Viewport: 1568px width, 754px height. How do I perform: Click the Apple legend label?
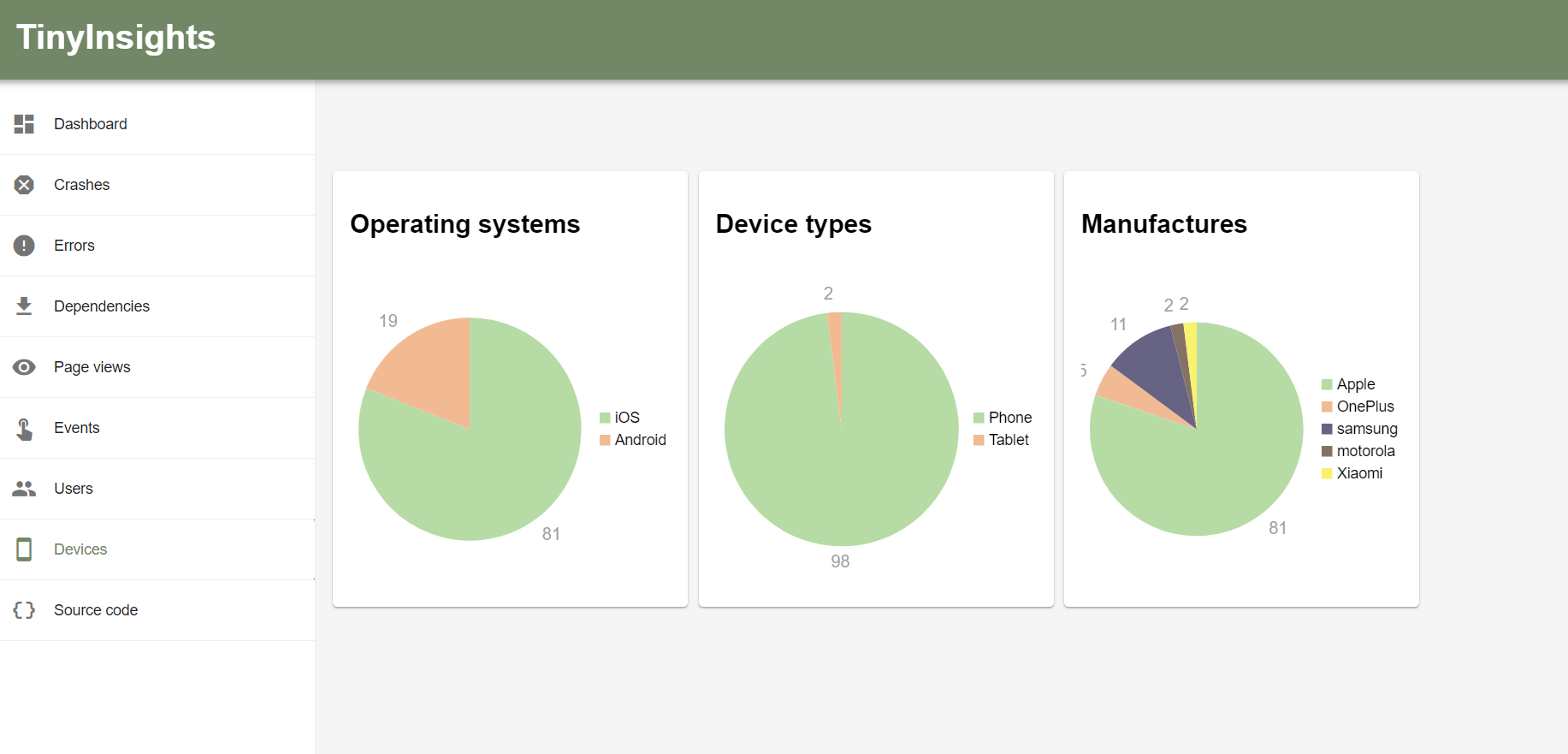pos(1356,384)
